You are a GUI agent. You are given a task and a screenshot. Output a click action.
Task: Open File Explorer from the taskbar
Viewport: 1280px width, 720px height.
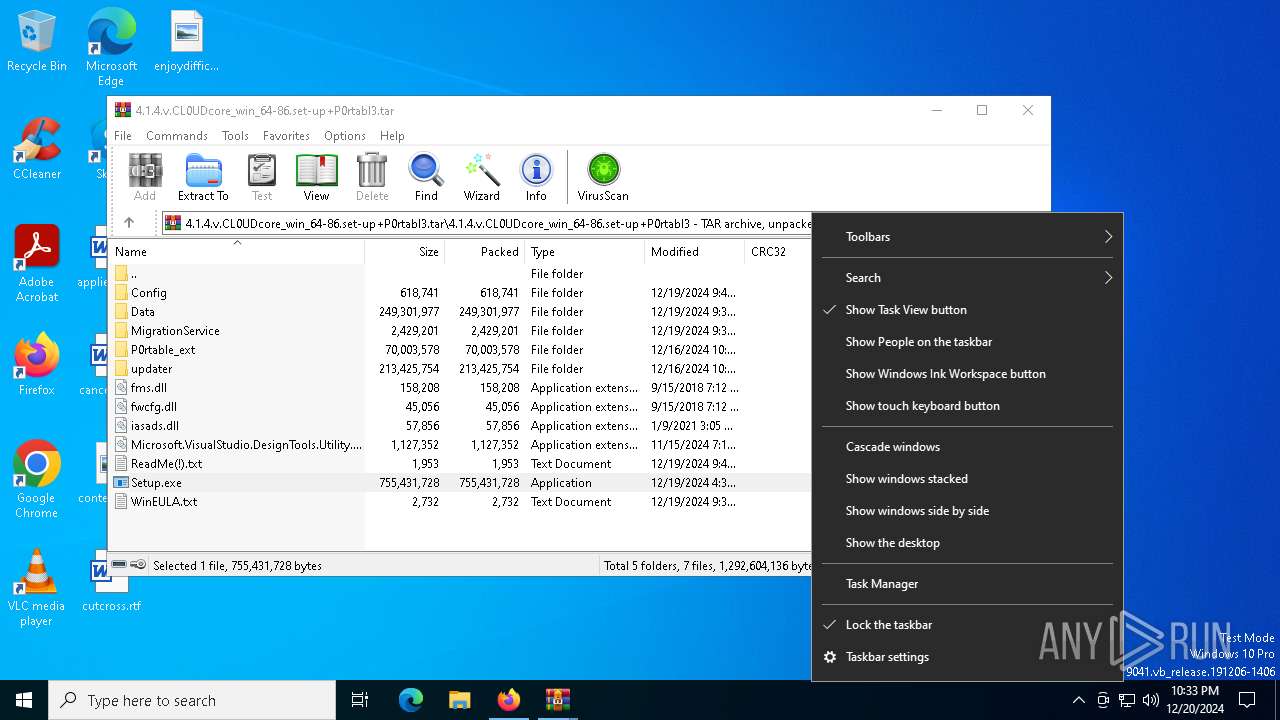459,700
